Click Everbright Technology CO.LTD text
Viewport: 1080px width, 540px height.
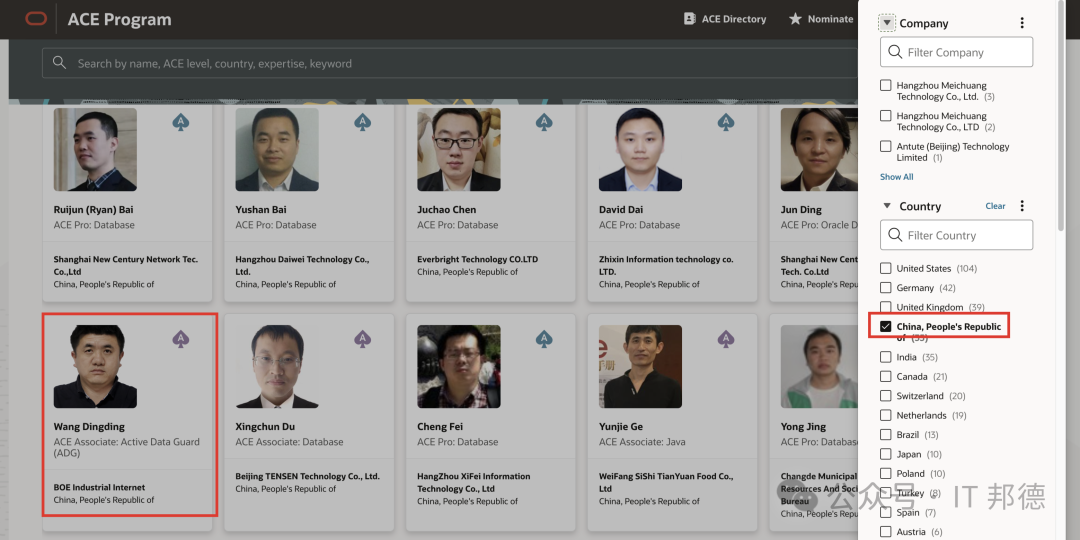[477, 260]
